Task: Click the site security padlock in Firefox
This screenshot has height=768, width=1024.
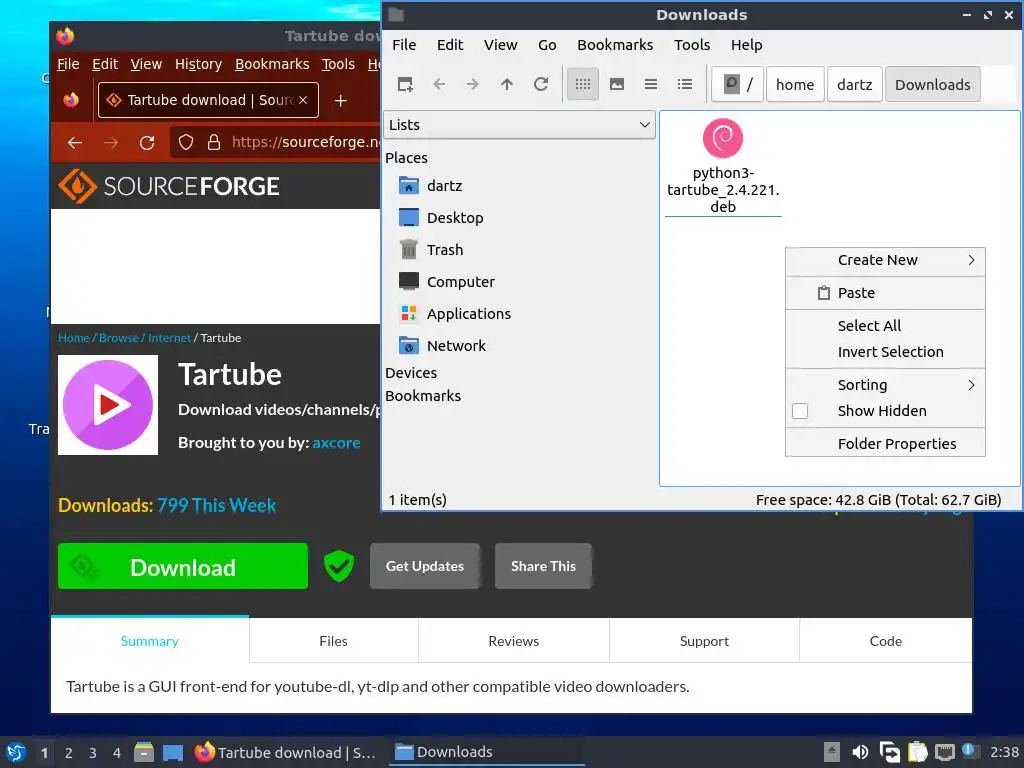Action: coord(214,142)
